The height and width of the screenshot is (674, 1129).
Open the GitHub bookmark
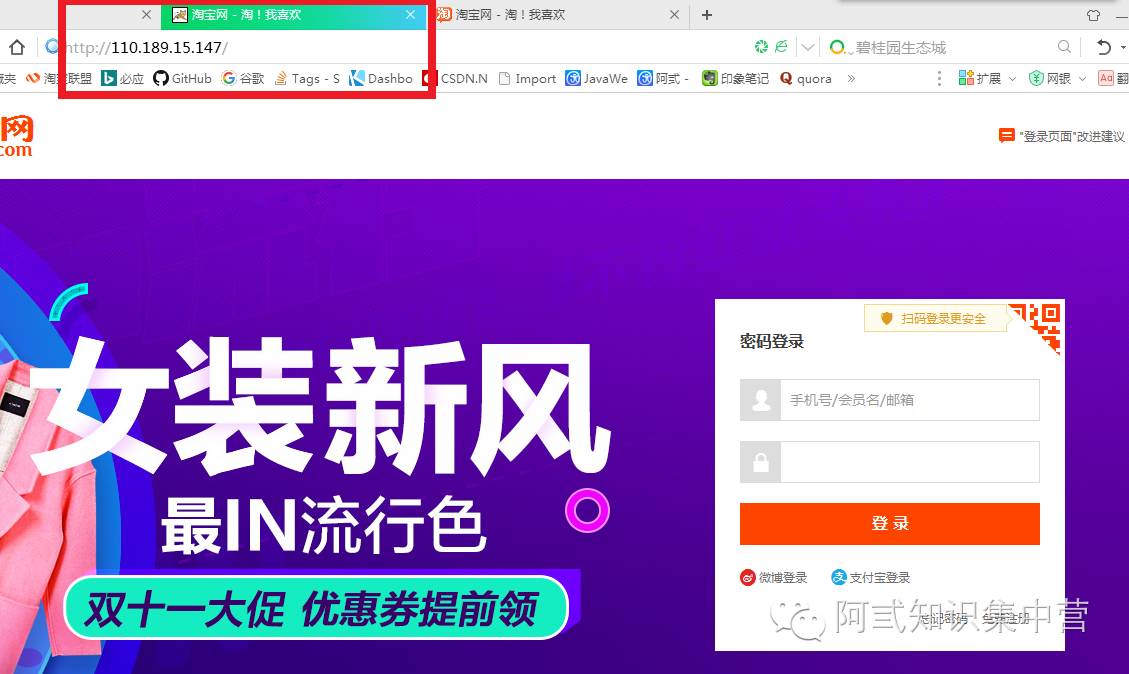(182, 78)
